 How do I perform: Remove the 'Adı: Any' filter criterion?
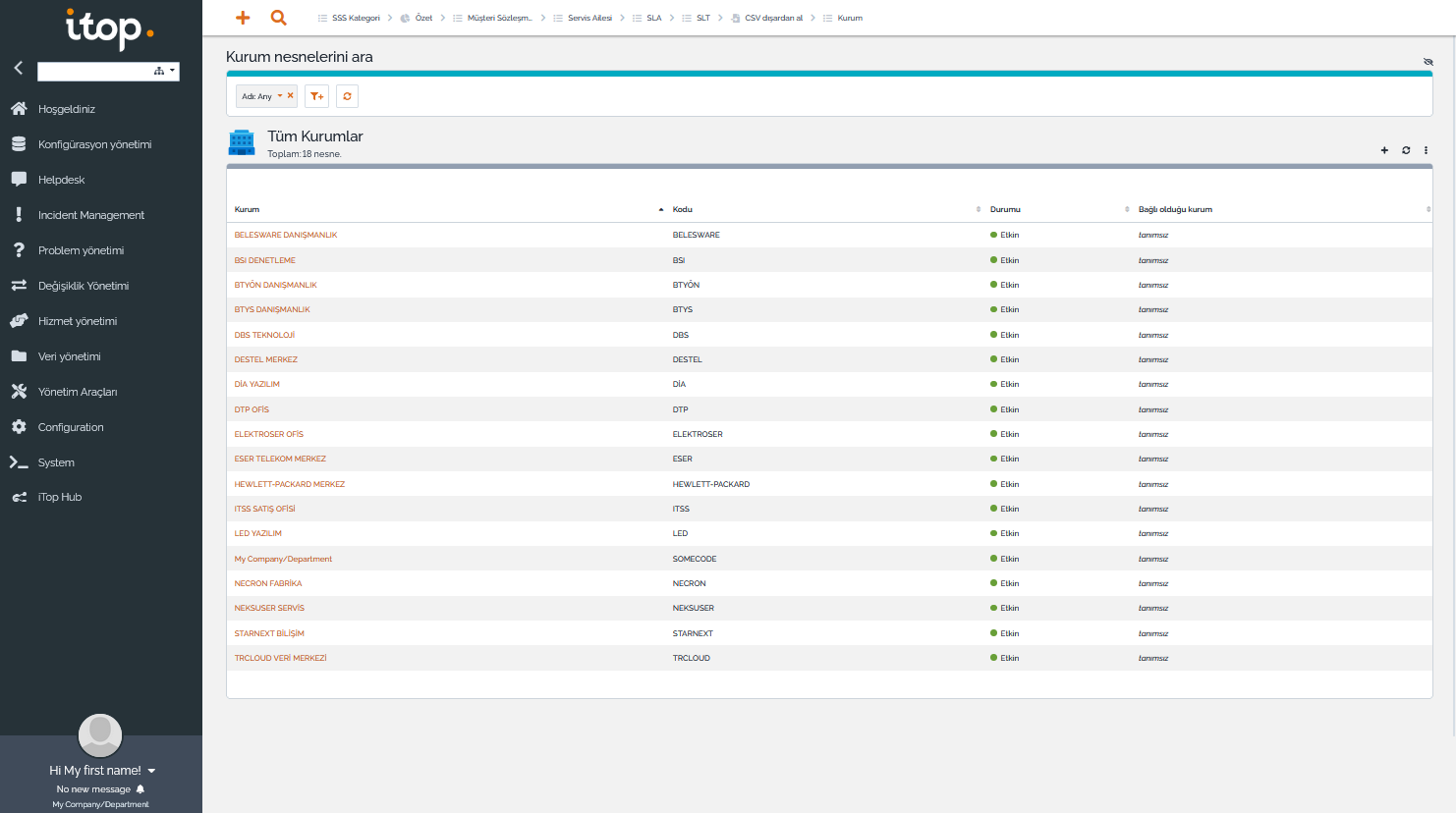(x=290, y=95)
